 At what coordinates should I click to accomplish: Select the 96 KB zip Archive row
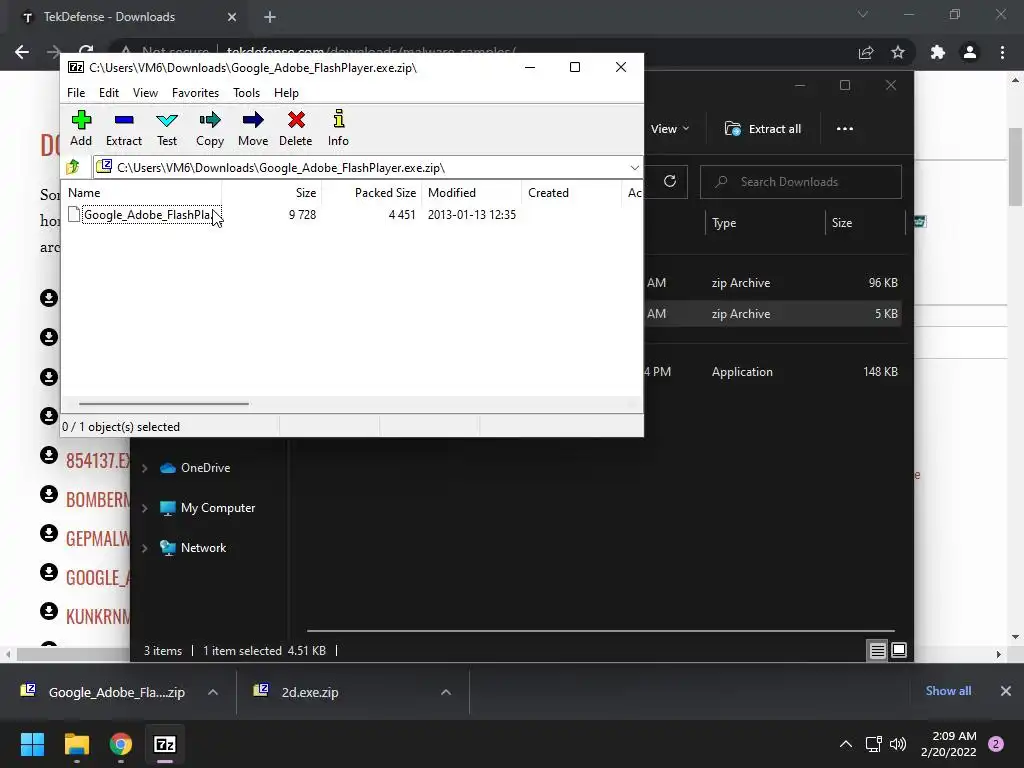coord(773,283)
